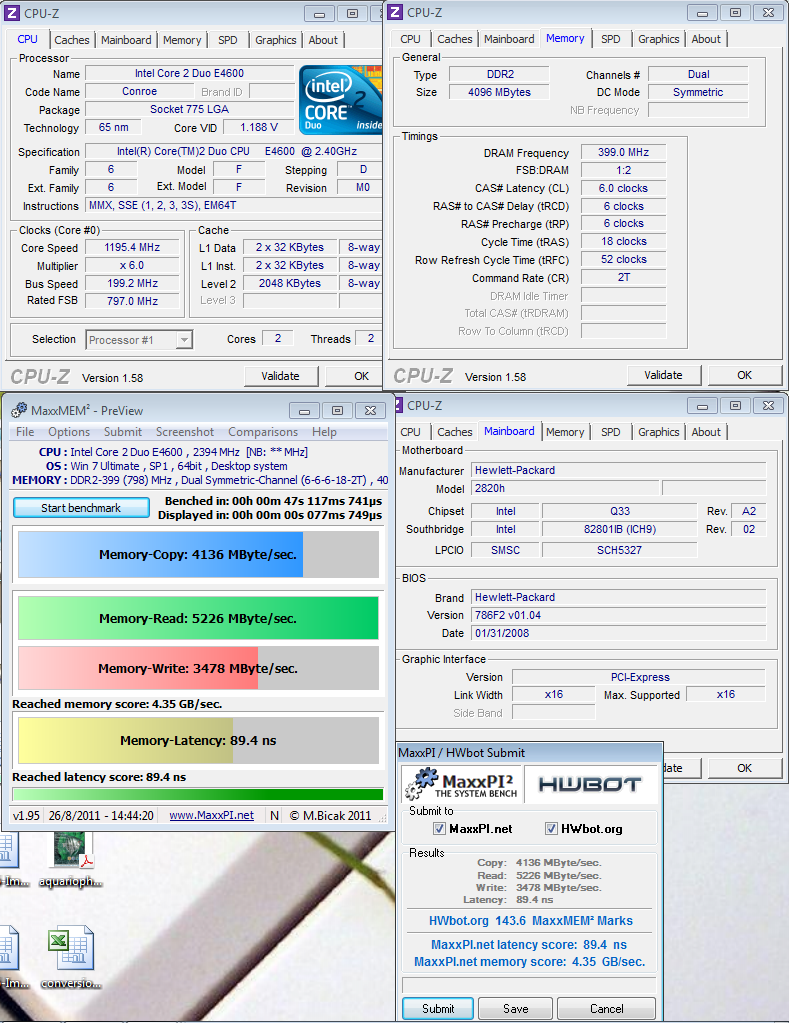Click Validate in CPU-Z Memory window
This screenshot has height=1024, width=790.
coord(663,375)
